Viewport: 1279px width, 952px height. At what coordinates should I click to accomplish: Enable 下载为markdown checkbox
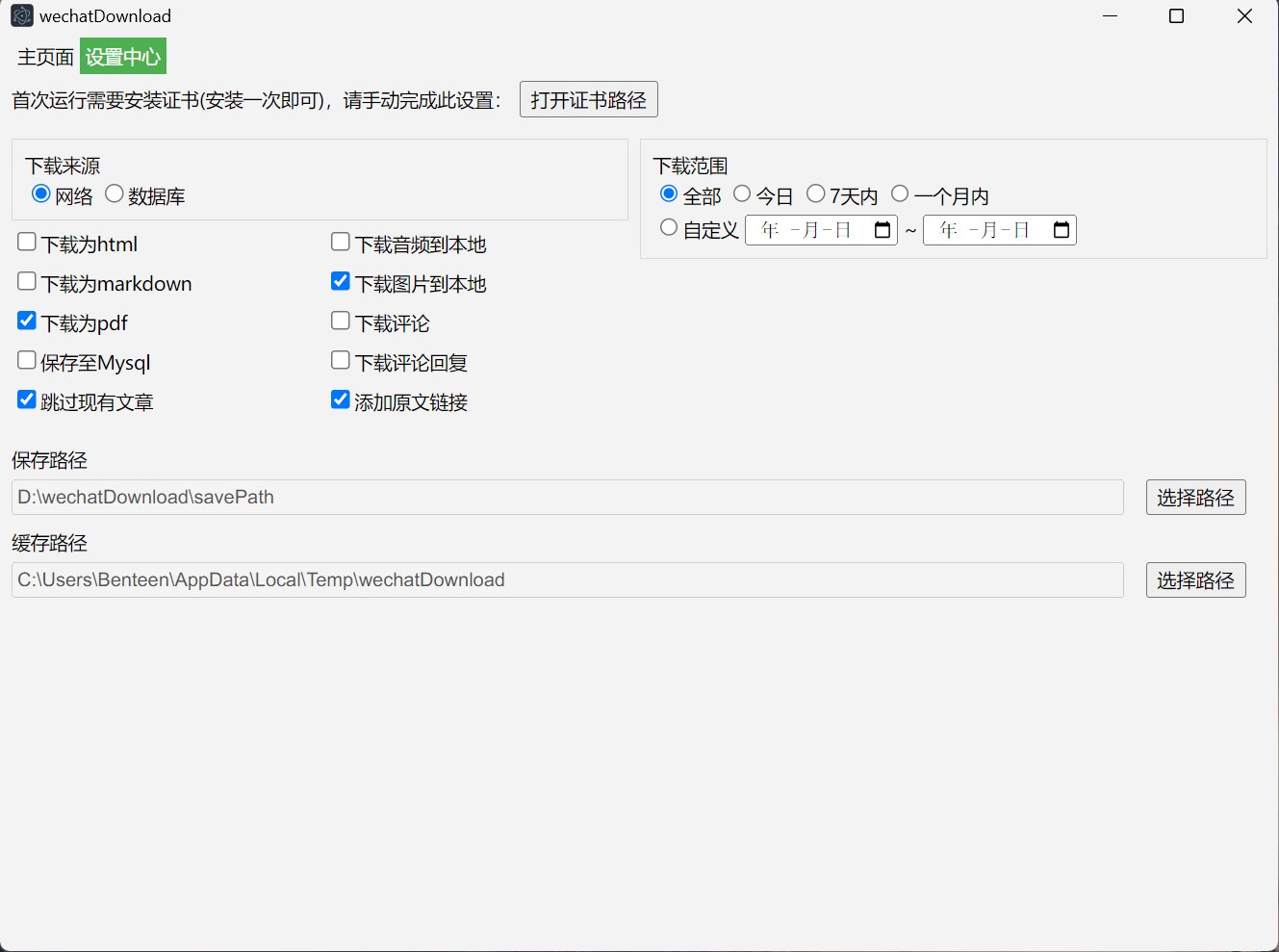click(27, 281)
